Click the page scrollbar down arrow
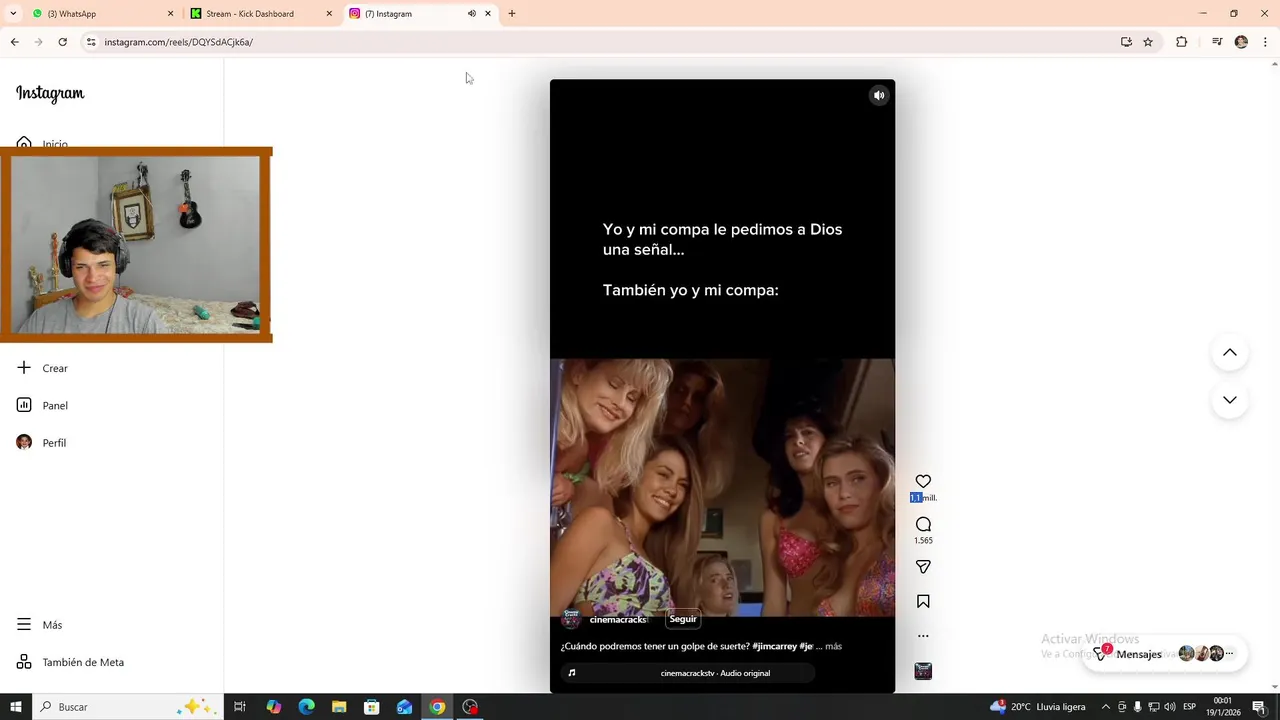Screen dimensions: 1280x720 click(x=1275, y=687)
